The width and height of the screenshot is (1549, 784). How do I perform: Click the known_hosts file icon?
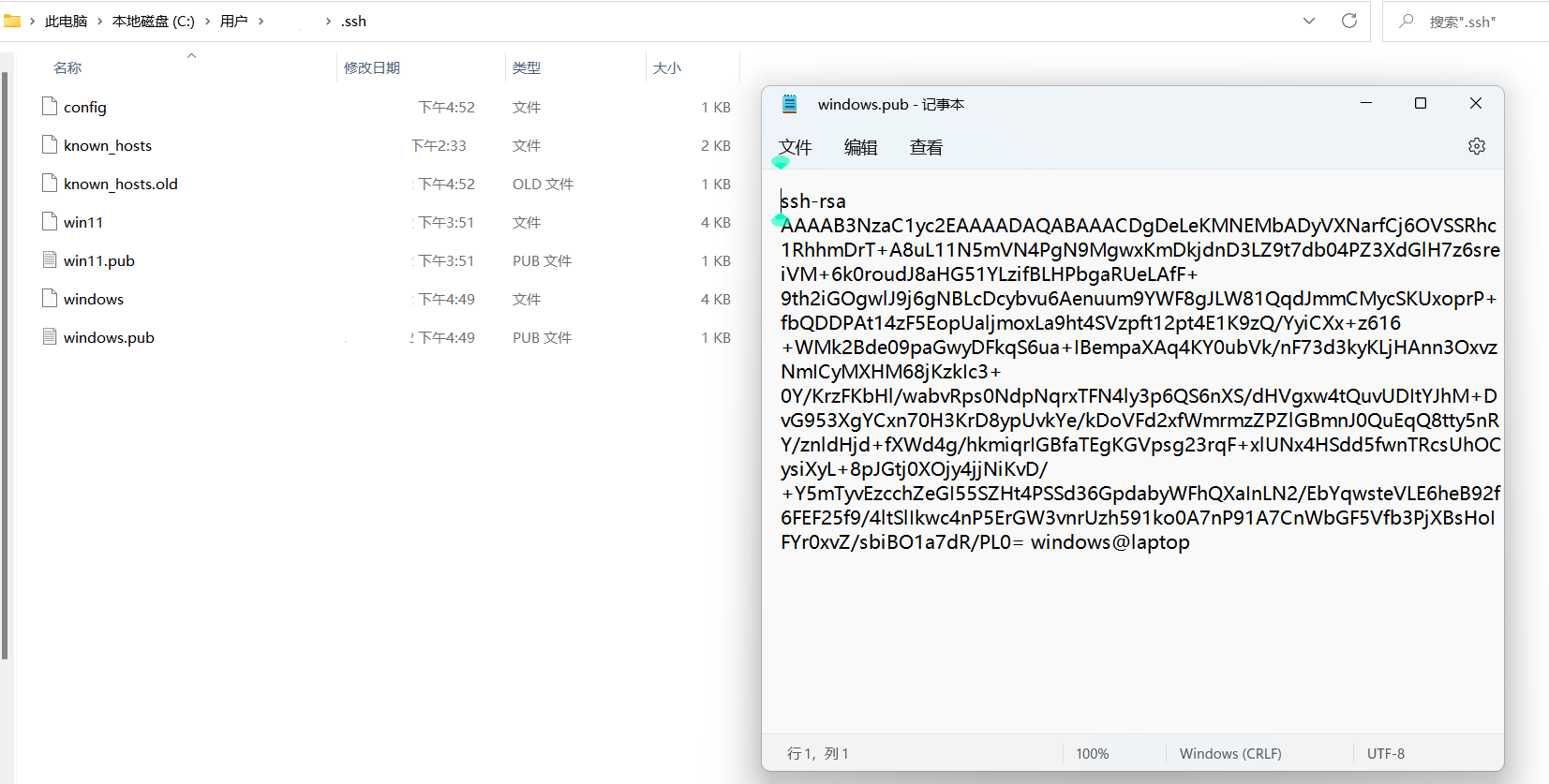coord(50,145)
